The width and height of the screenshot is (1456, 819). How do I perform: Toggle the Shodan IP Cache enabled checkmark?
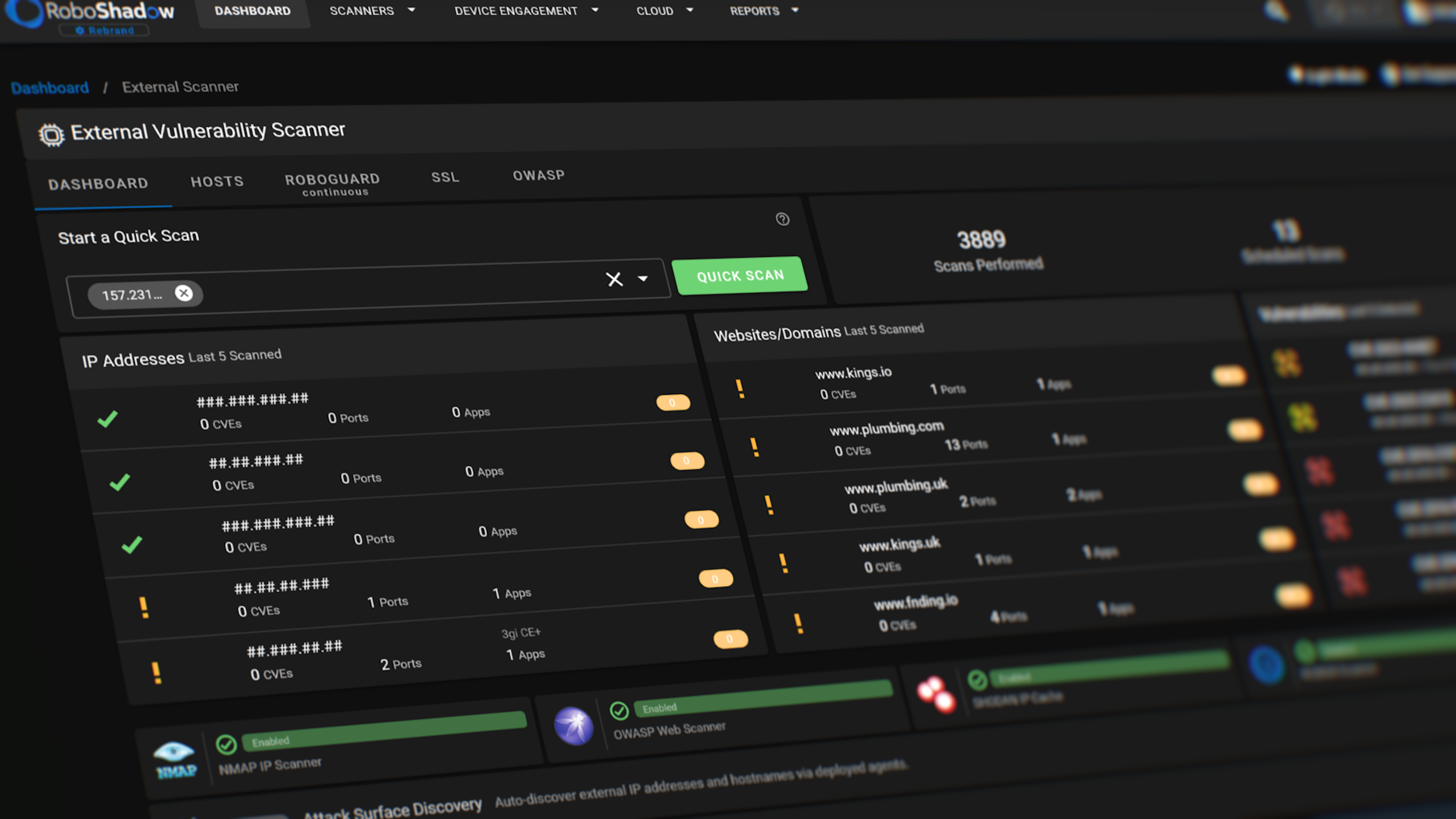(977, 680)
